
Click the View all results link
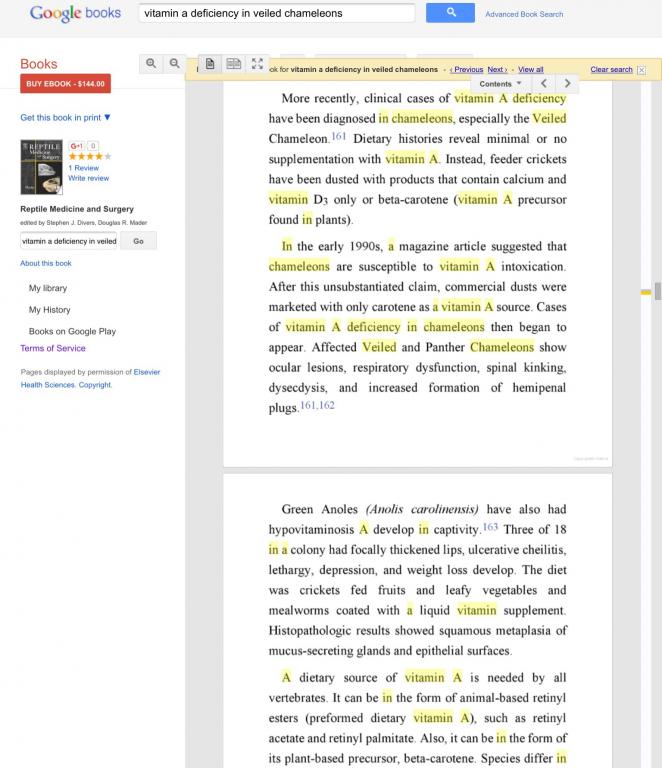click(x=531, y=70)
